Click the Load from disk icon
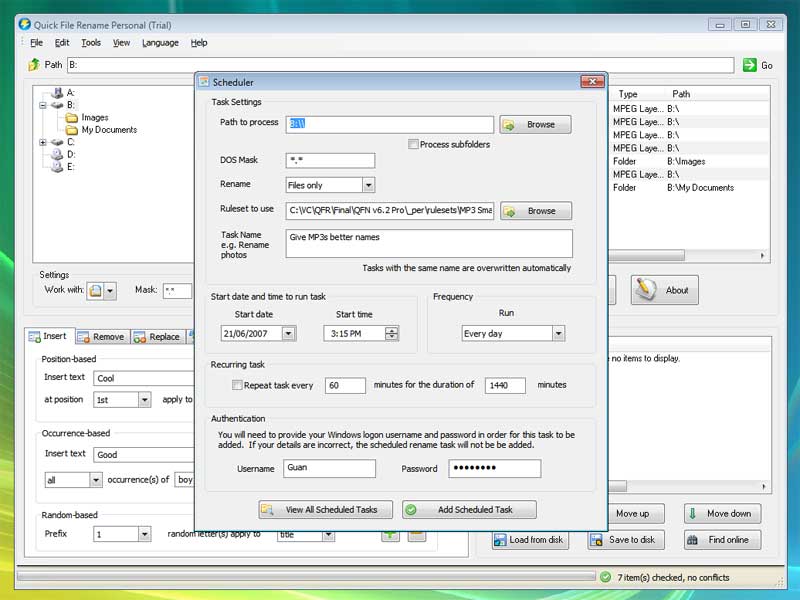800x600 pixels. pyautogui.click(x=497, y=540)
